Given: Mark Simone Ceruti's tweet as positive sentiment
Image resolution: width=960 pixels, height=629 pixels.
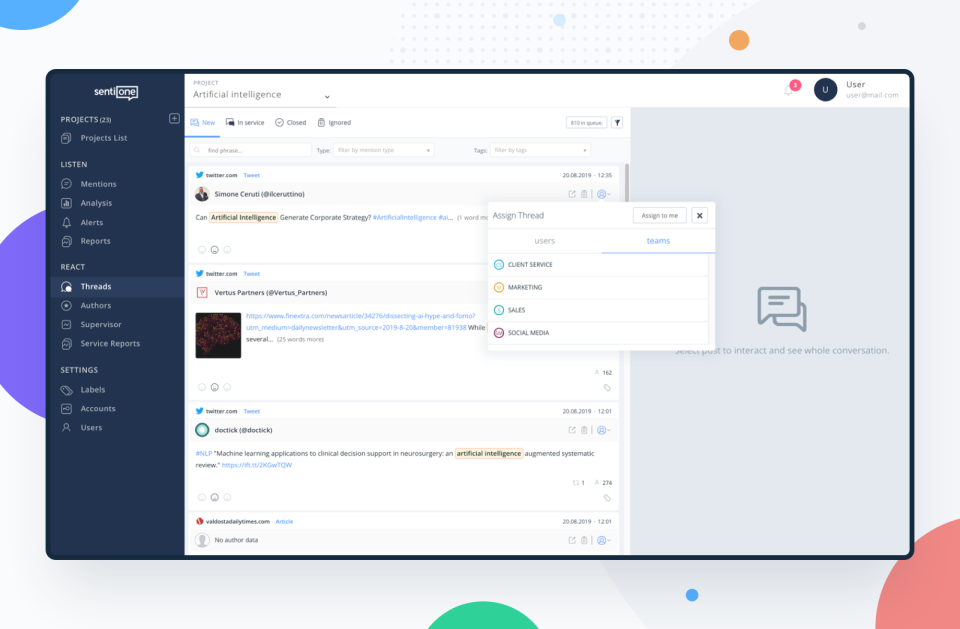Looking at the screenshot, I should (227, 249).
